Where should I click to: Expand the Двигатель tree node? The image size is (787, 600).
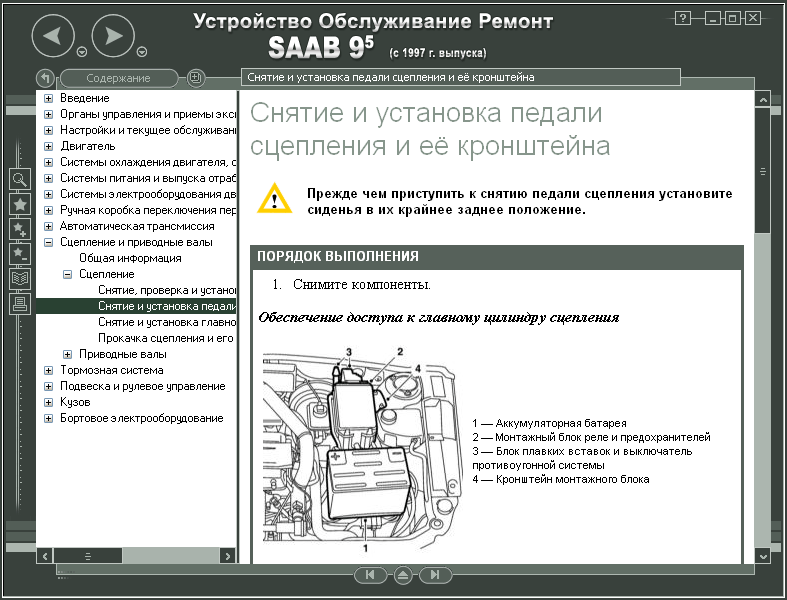[48, 146]
